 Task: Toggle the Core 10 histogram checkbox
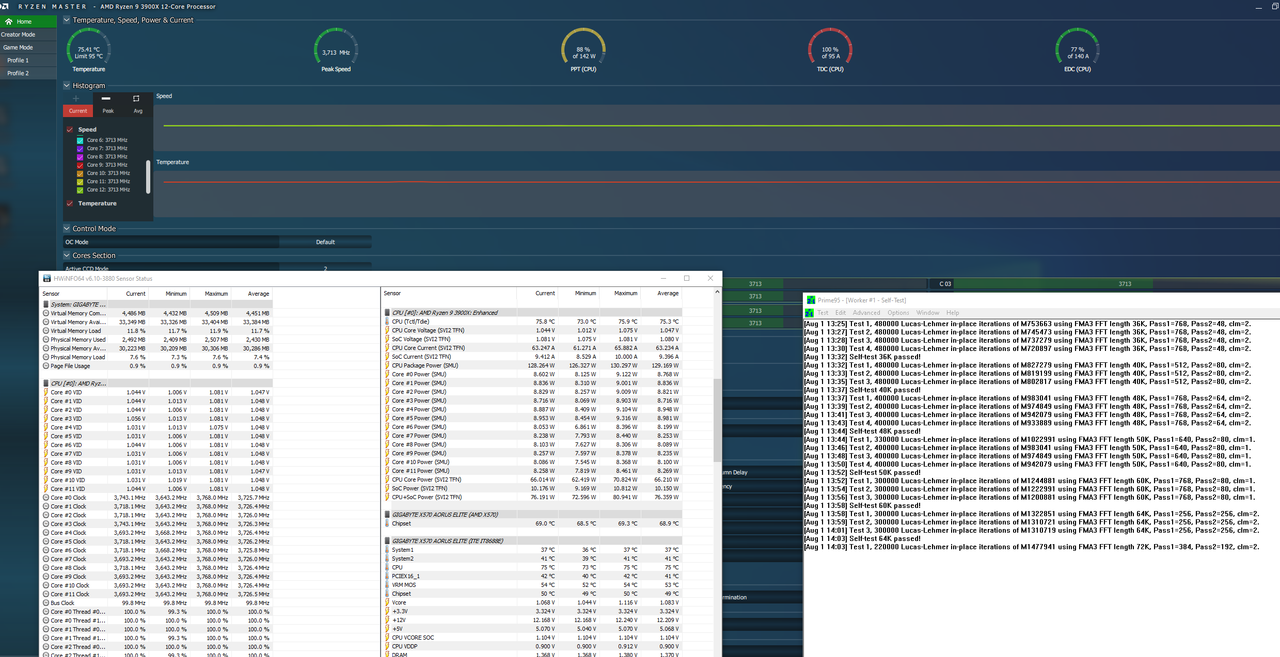pyautogui.click(x=81, y=173)
